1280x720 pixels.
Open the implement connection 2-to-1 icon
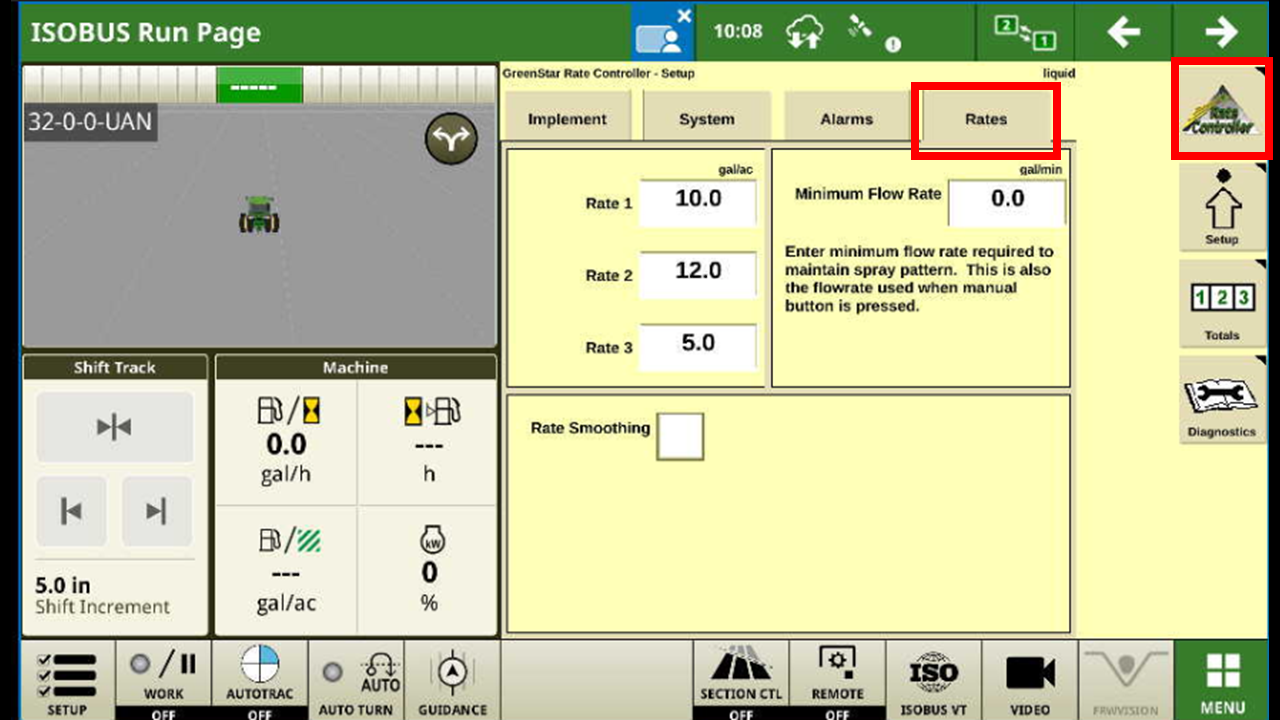click(x=1025, y=32)
